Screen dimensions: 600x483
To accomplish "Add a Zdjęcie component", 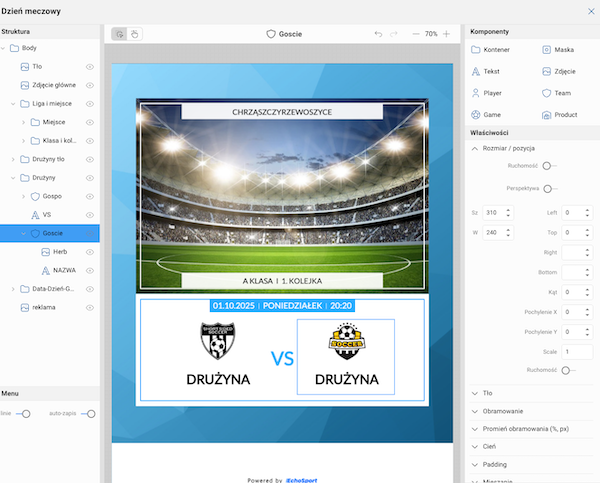I will (559, 72).
